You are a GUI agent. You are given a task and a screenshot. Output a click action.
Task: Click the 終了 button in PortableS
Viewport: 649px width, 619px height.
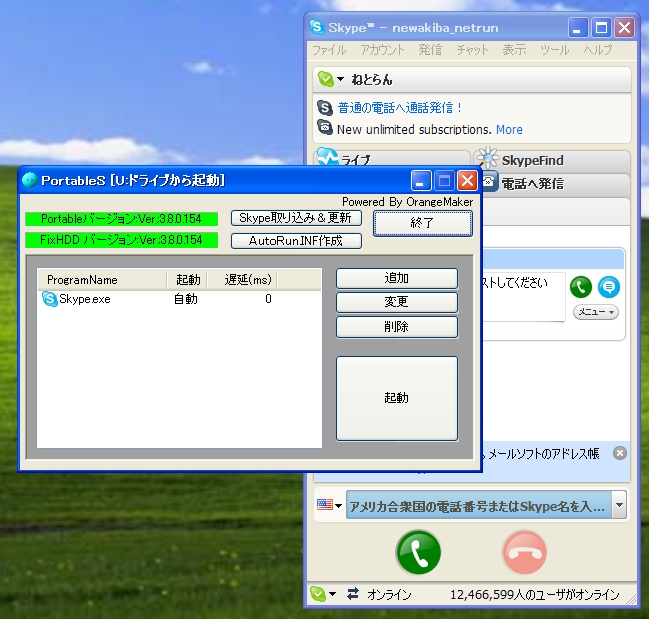tap(423, 223)
